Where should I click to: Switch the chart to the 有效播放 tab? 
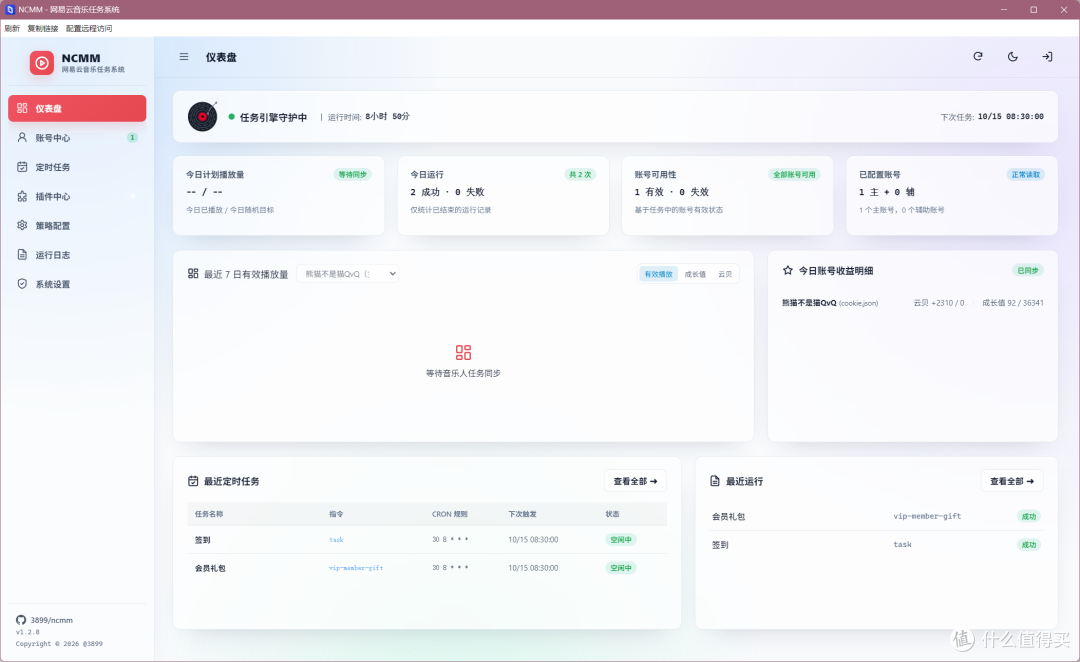(658, 274)
